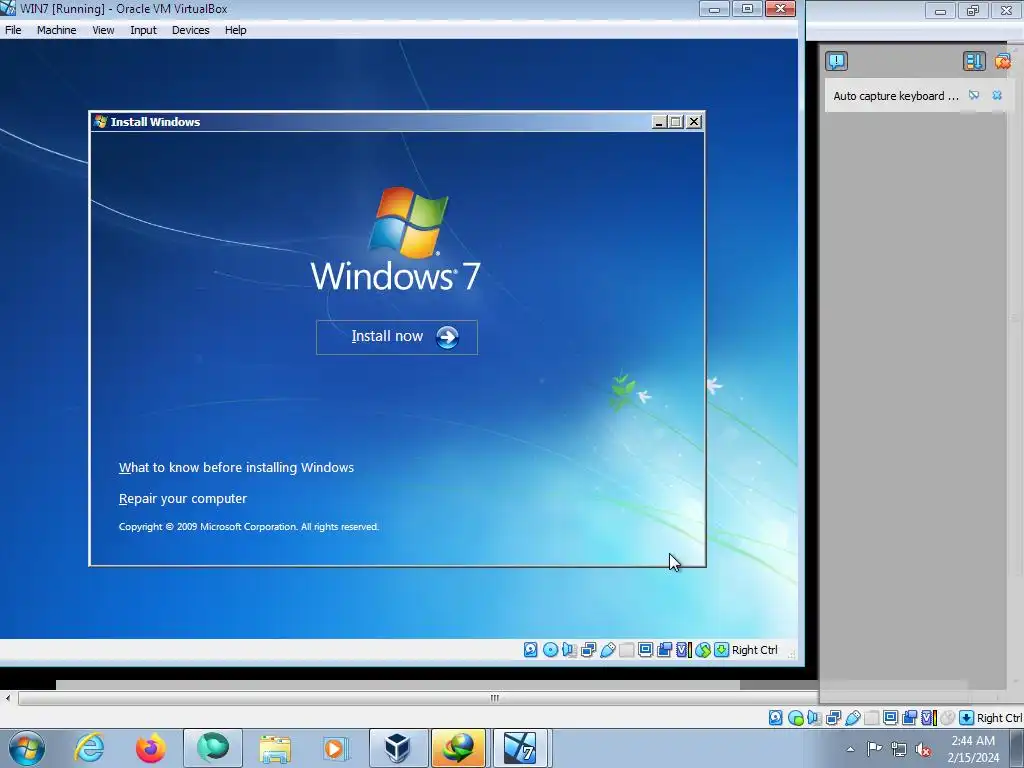1024x768 pixels.
Task: Click the don't-show-again icon on keyboard notification
Action: (974, 95)
